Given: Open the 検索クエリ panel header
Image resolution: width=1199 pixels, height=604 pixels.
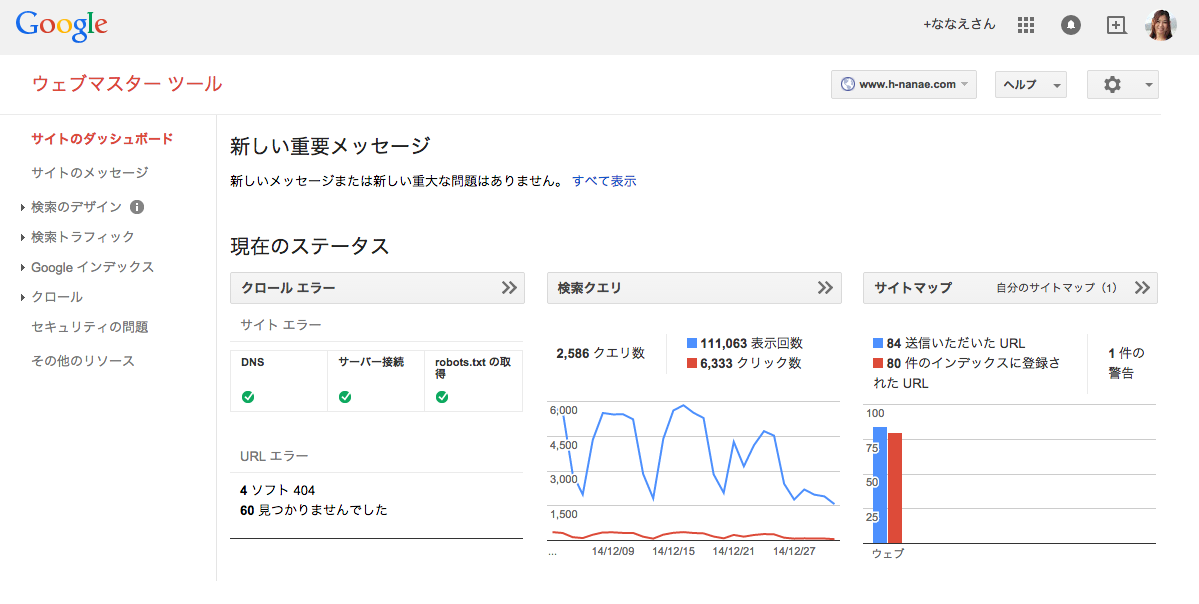Looking at the screenshot, I should click(694, 287).
